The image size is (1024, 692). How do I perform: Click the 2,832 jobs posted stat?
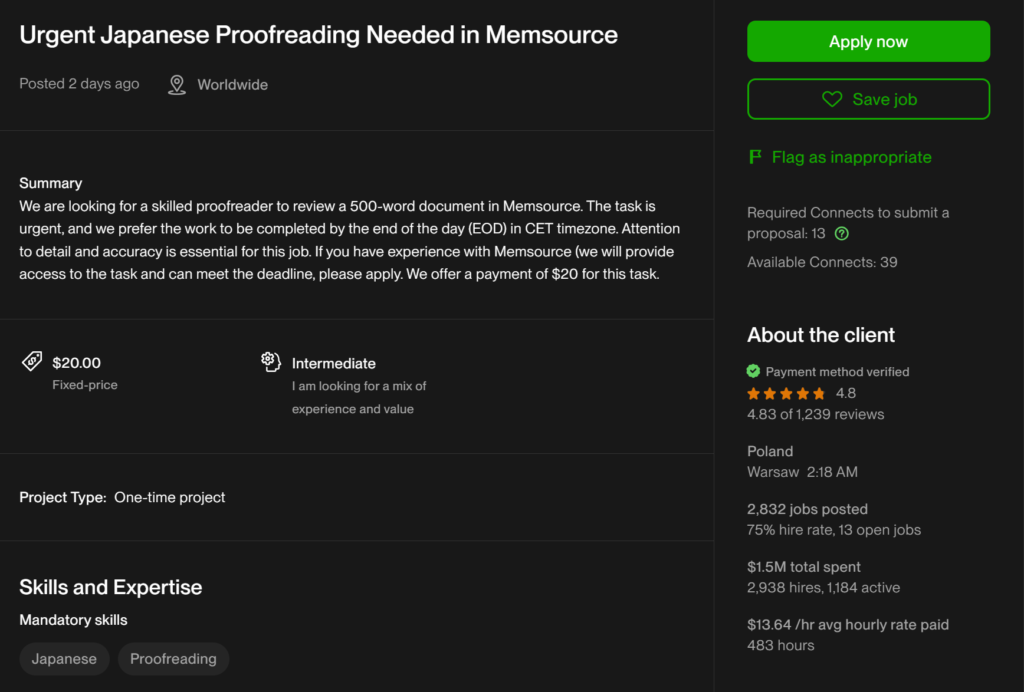(807, 509)
